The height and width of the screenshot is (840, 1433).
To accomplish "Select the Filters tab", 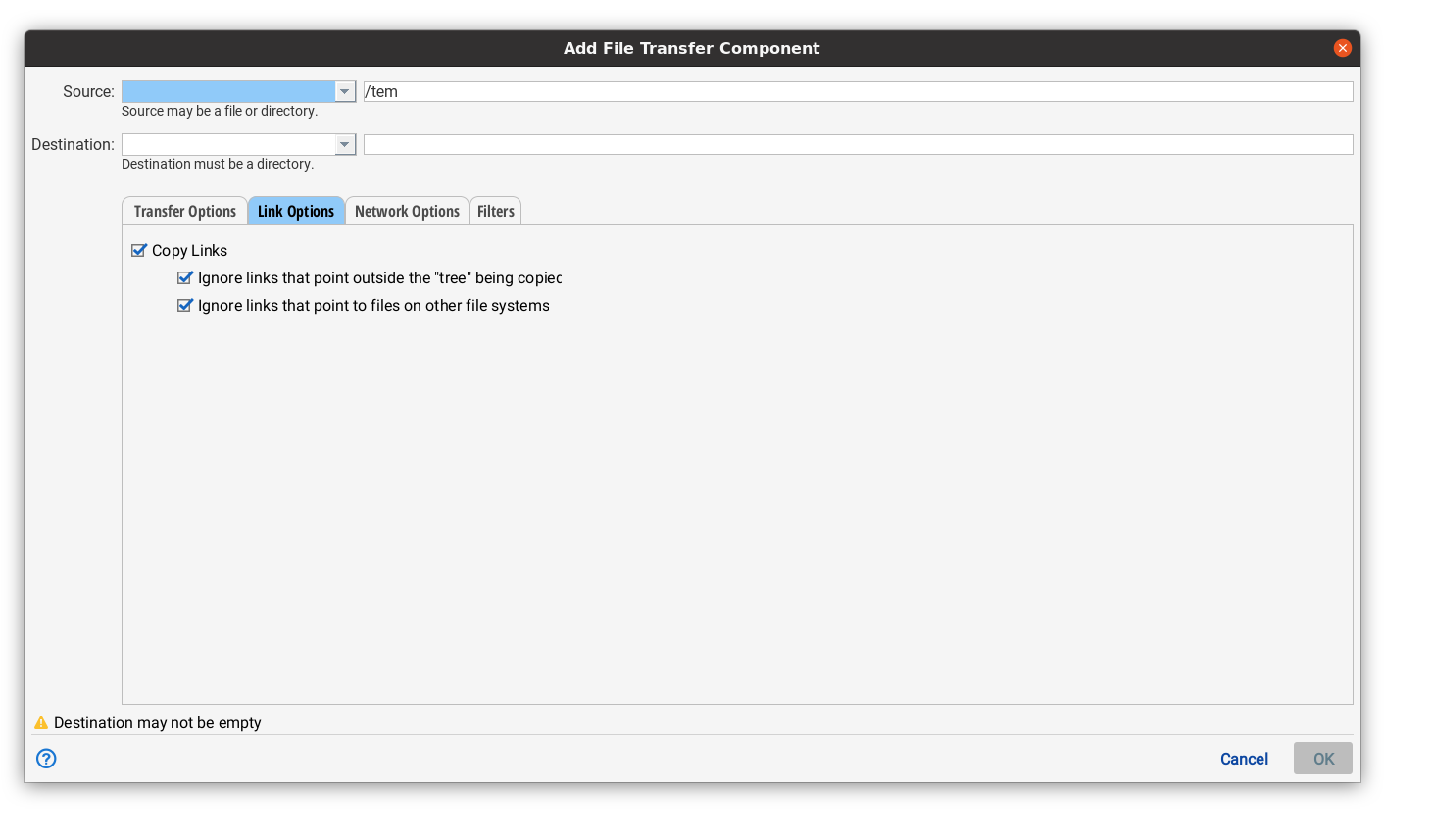I will (x=495, y=210).
